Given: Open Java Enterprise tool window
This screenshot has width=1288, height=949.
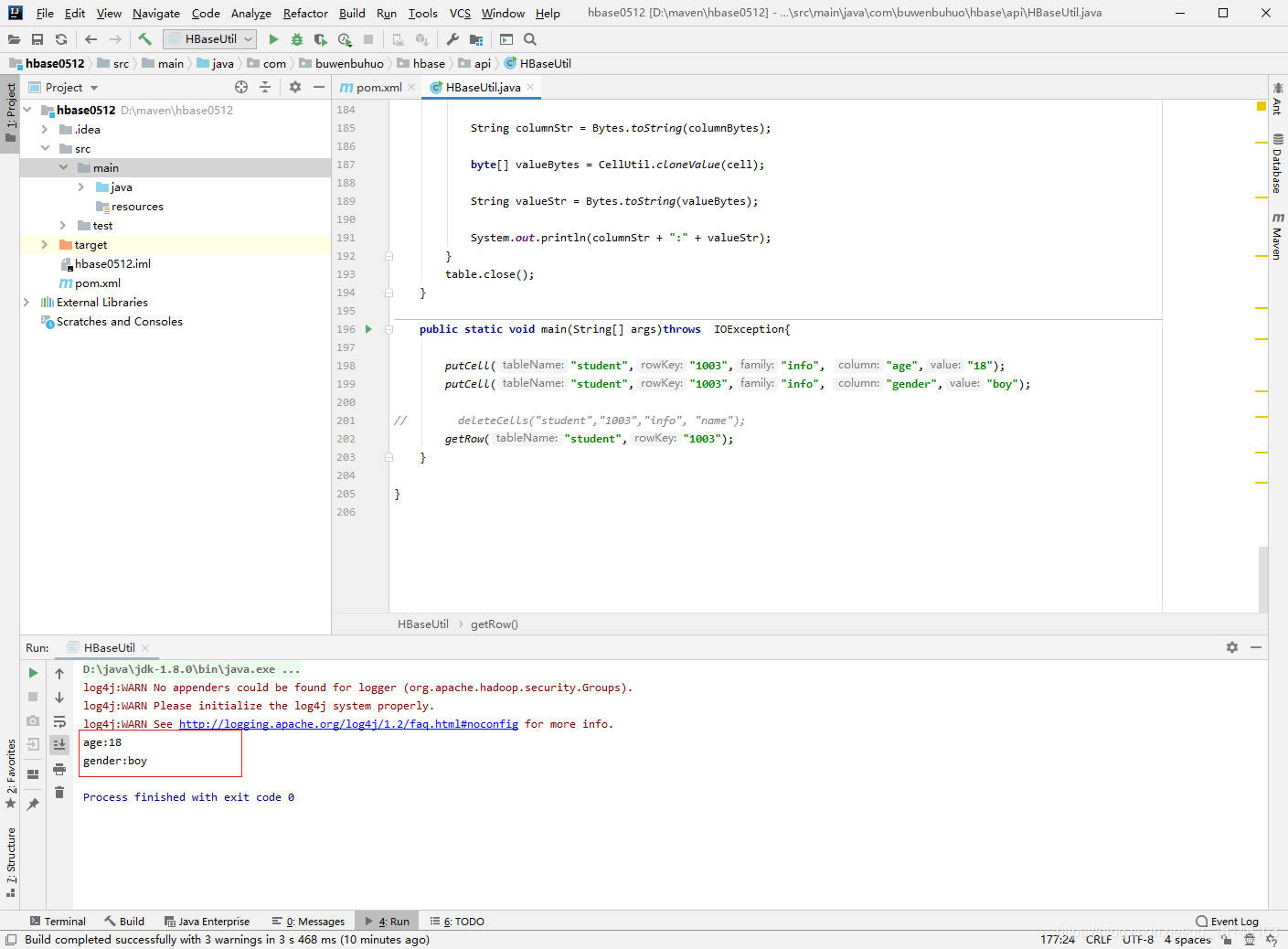Looking at the screenshot, I should coord(207,922).
